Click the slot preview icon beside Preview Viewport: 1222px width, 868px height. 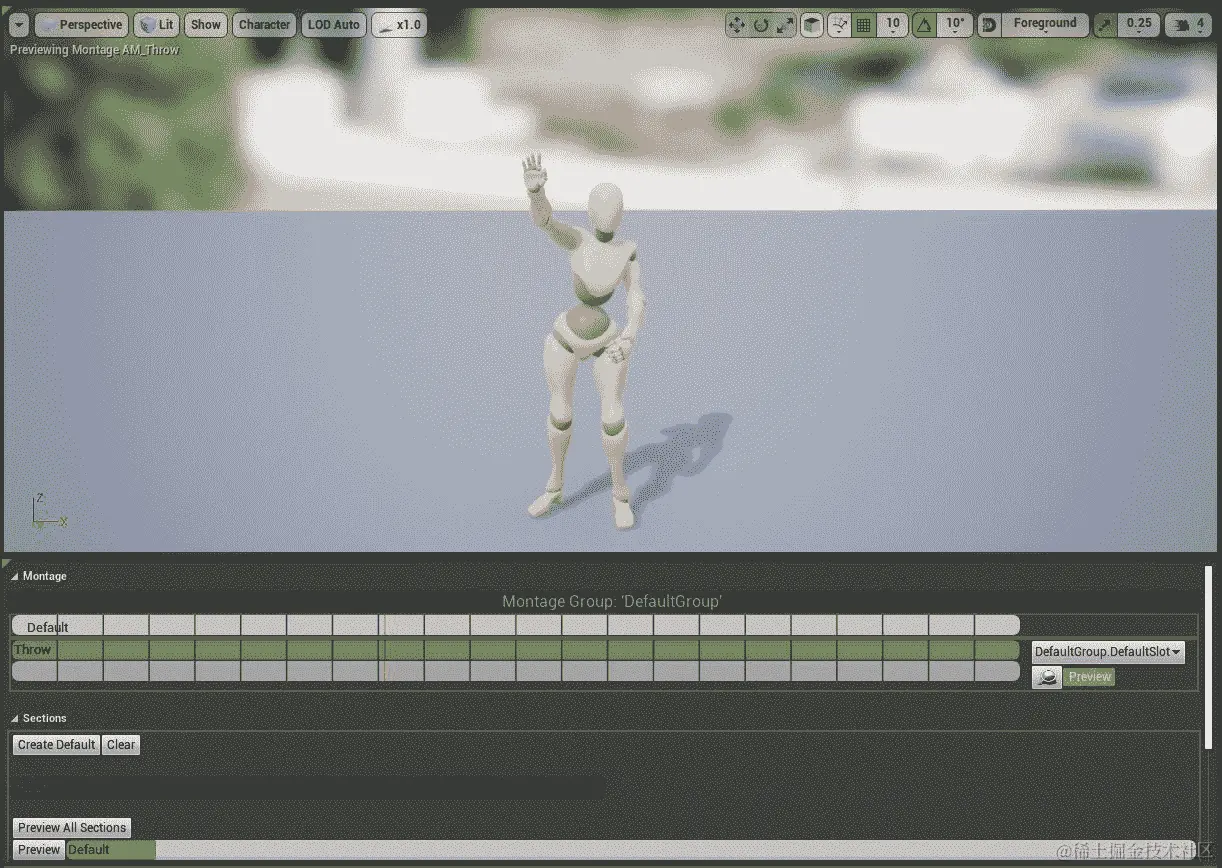click(1046, 677)
